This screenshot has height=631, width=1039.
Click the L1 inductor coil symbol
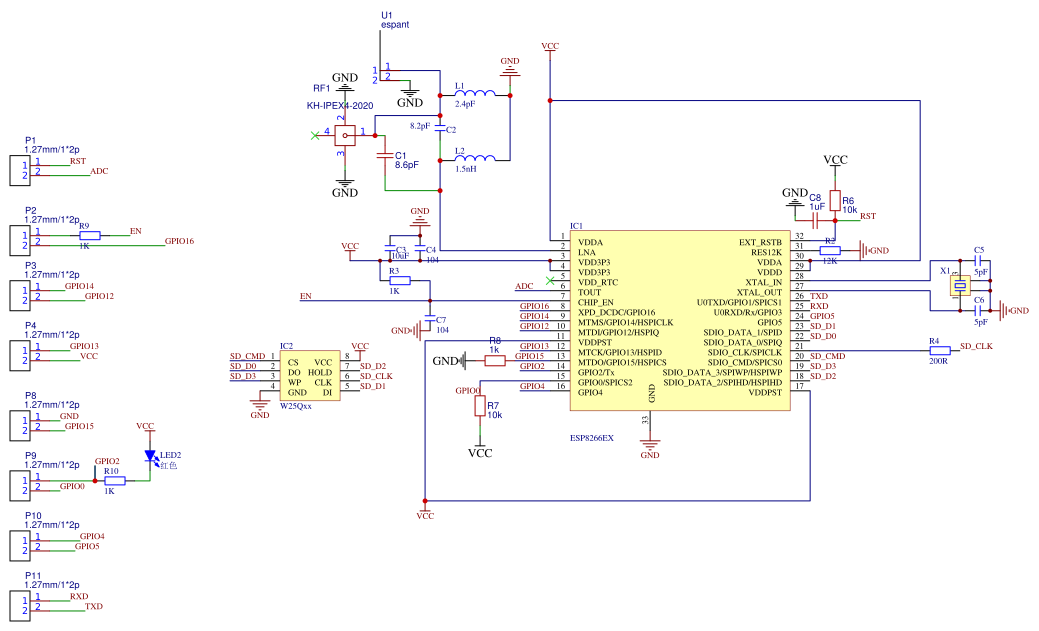475,93
